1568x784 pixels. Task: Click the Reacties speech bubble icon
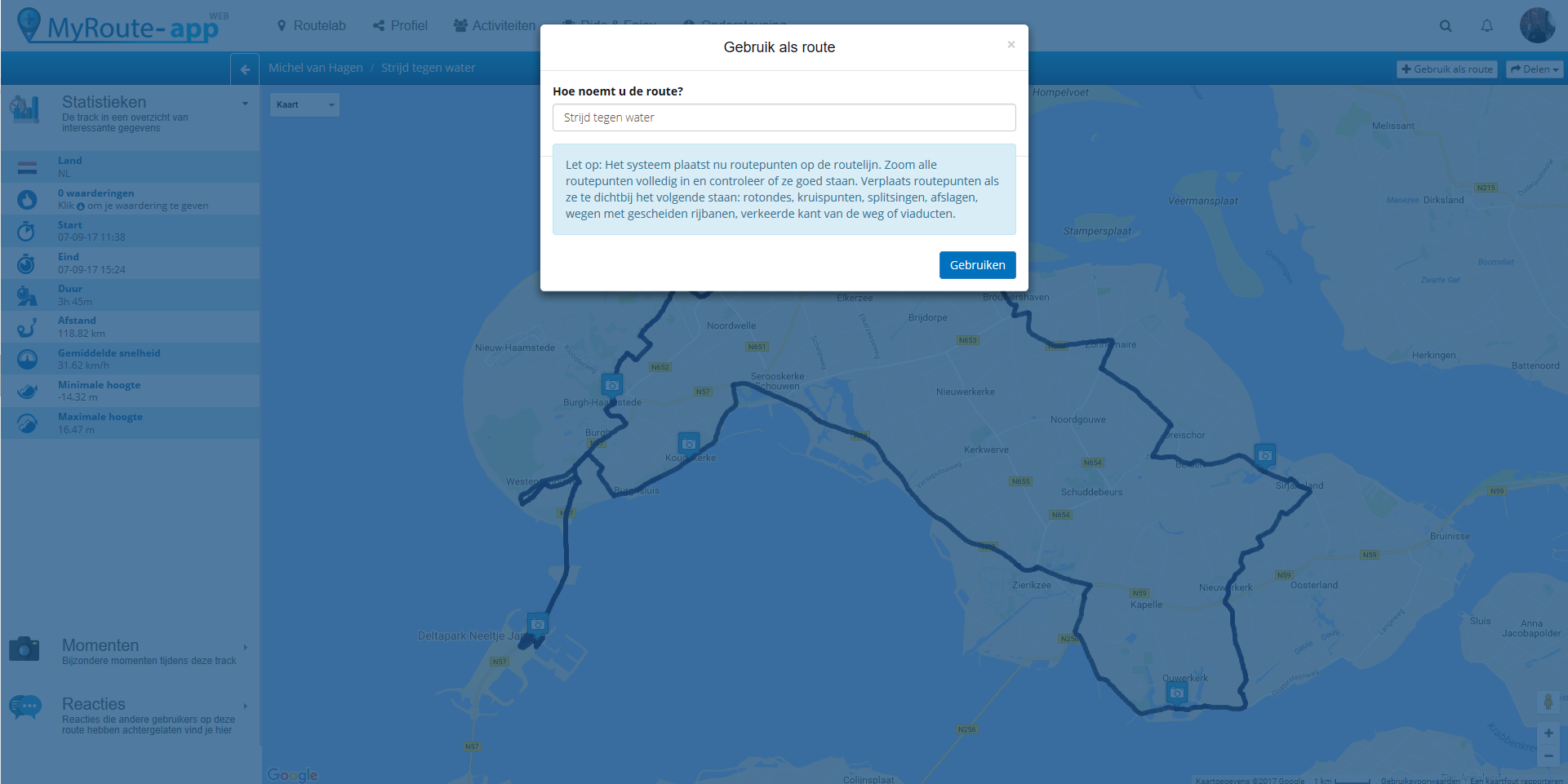click(x=24, y=707)
